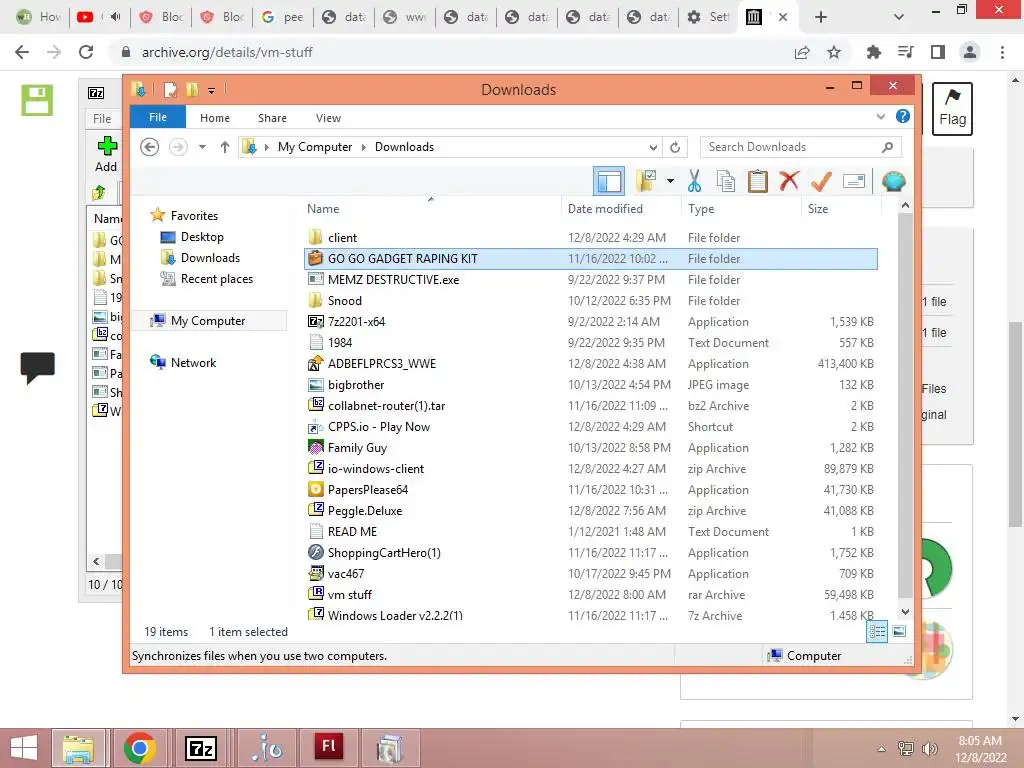Click the Up one level arrow
Viewport: 1024px width, 768px height.
[225, 147]
